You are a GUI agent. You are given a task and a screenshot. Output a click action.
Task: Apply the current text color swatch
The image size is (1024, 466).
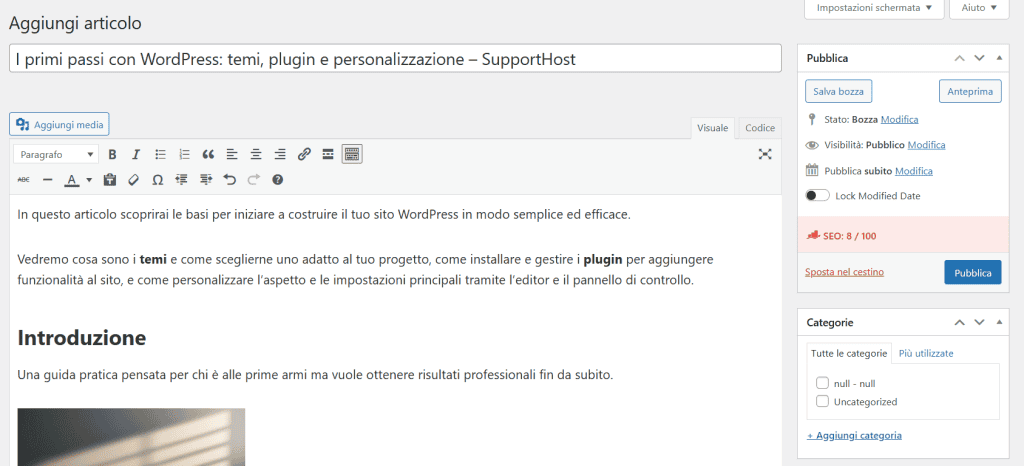pos(71,180)
